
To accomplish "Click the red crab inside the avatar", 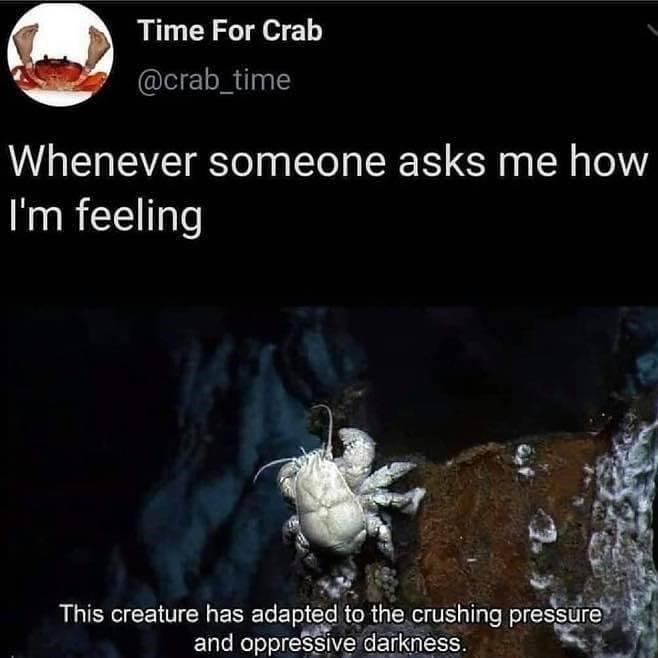I will [59, 75].
